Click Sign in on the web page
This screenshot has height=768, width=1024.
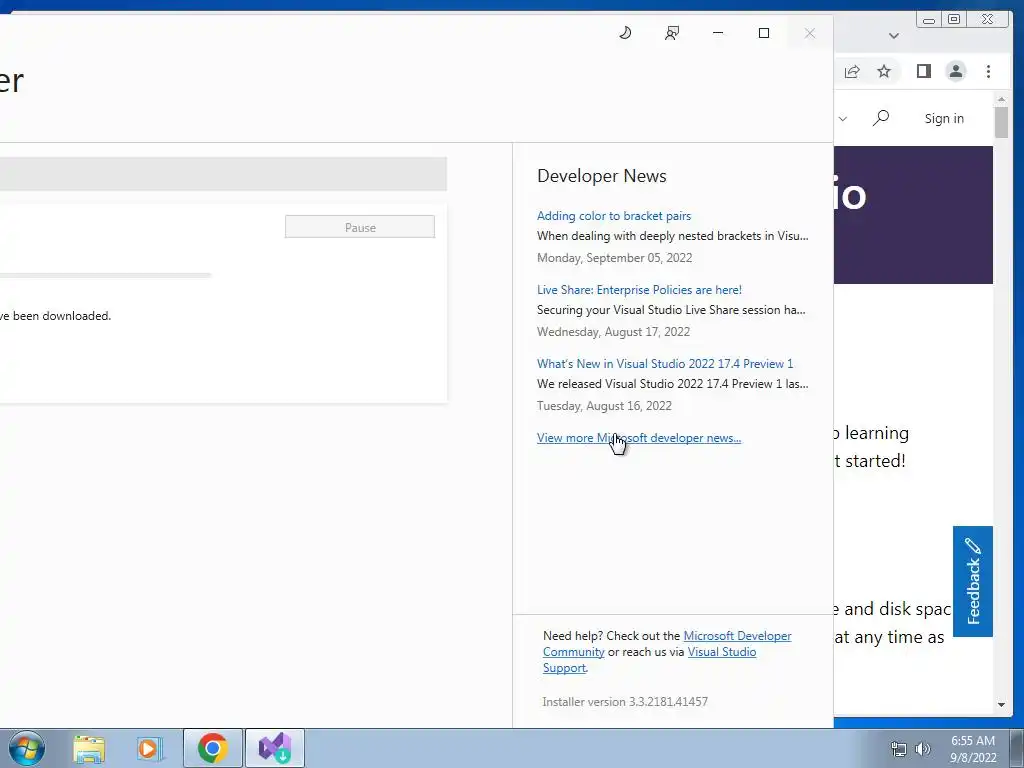tap(944, 118)
